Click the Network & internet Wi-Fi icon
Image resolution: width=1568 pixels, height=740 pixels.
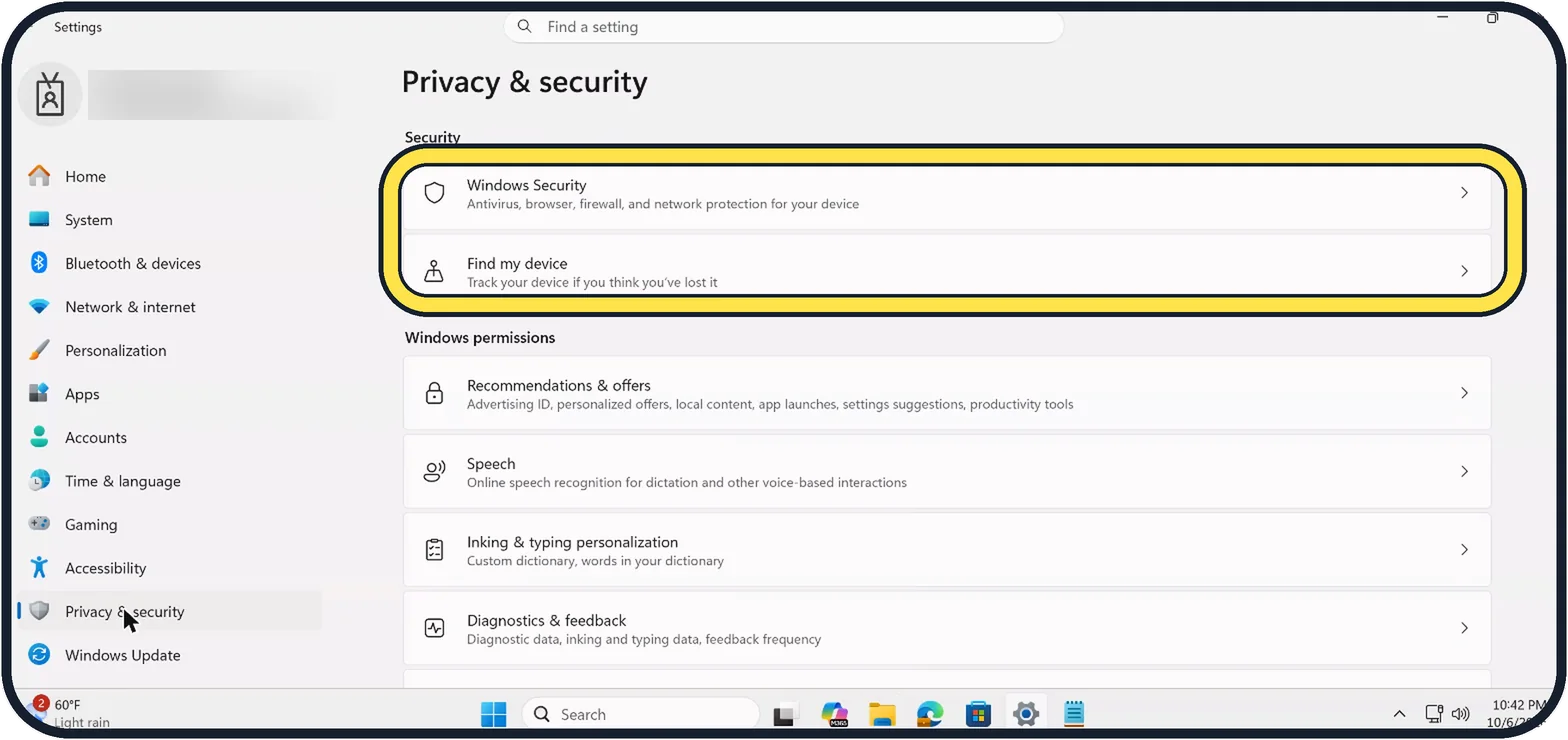pos(39,307)
